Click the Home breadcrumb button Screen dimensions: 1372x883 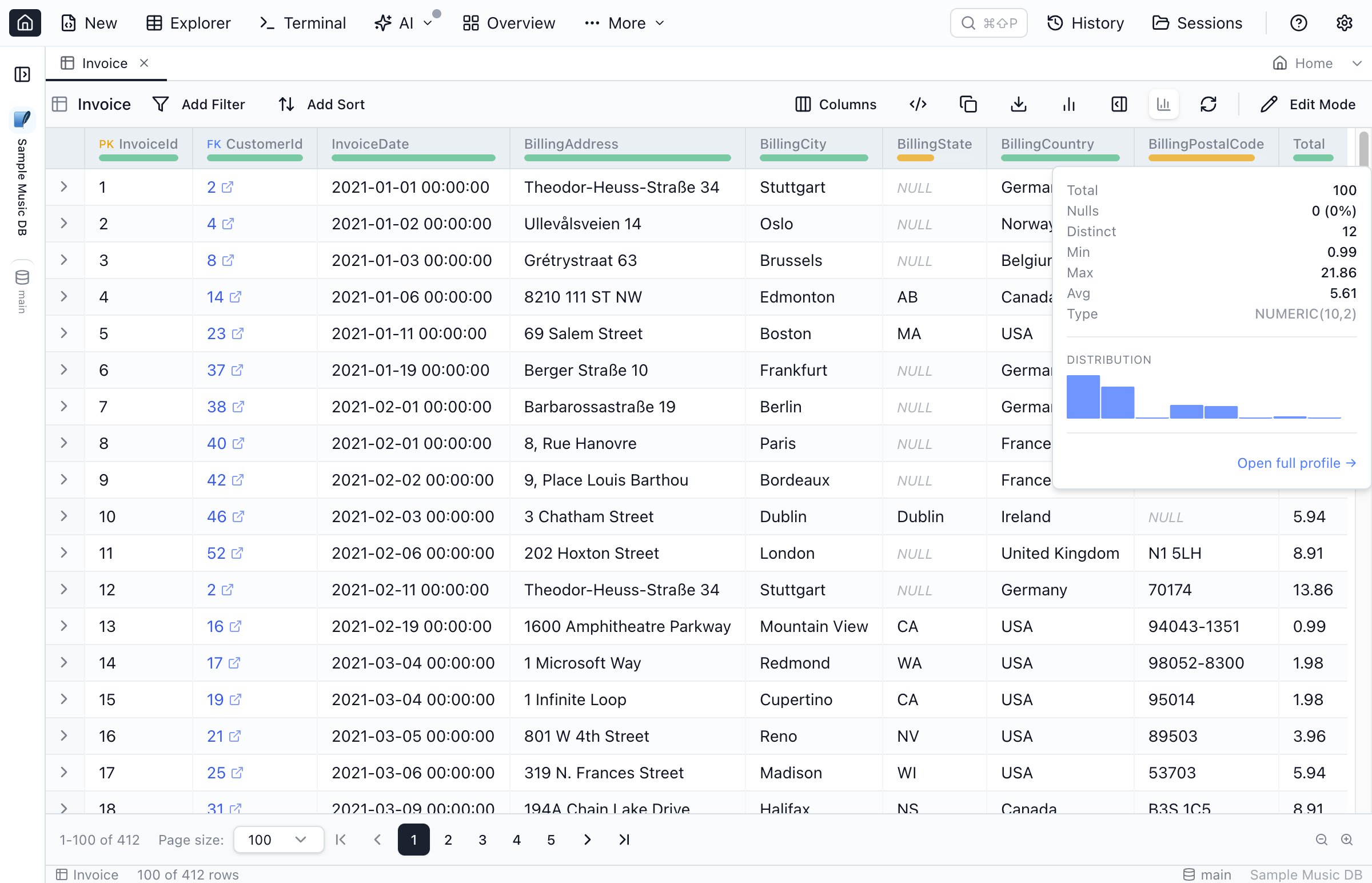coord(1302,63)
